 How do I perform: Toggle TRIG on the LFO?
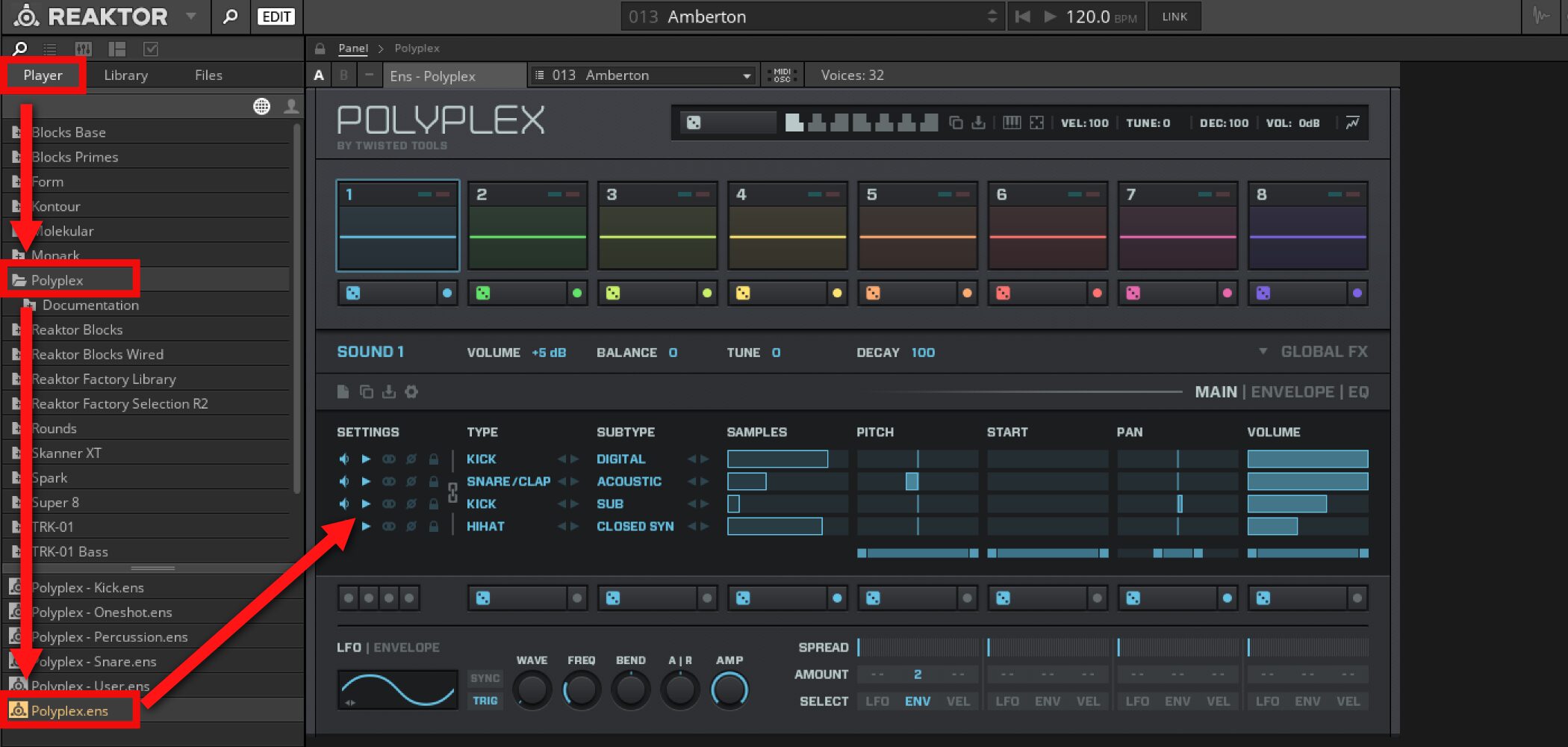[485, 701]
